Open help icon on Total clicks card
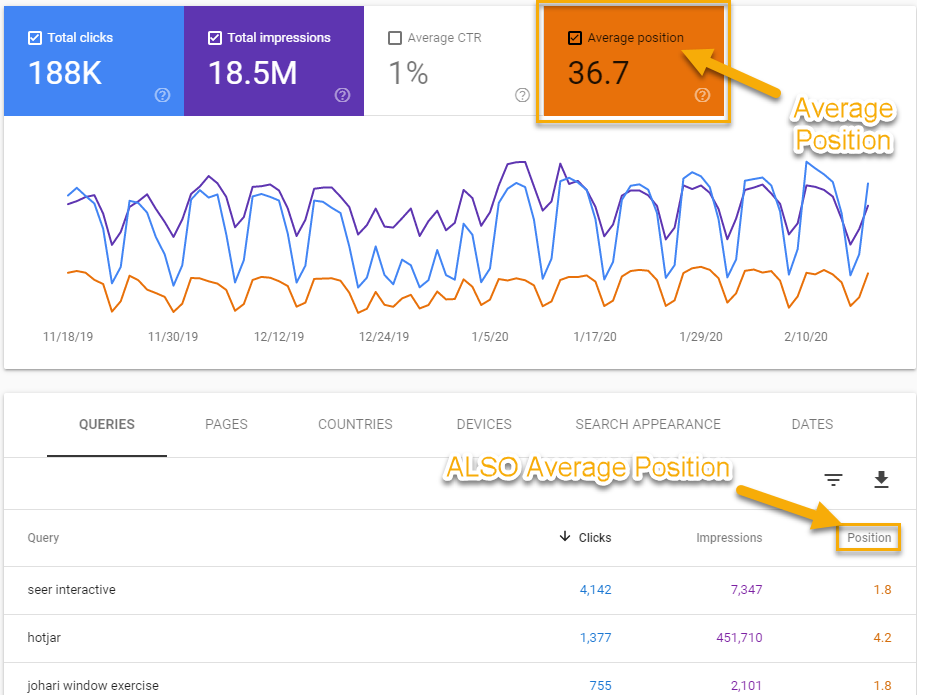 point(162,95)
